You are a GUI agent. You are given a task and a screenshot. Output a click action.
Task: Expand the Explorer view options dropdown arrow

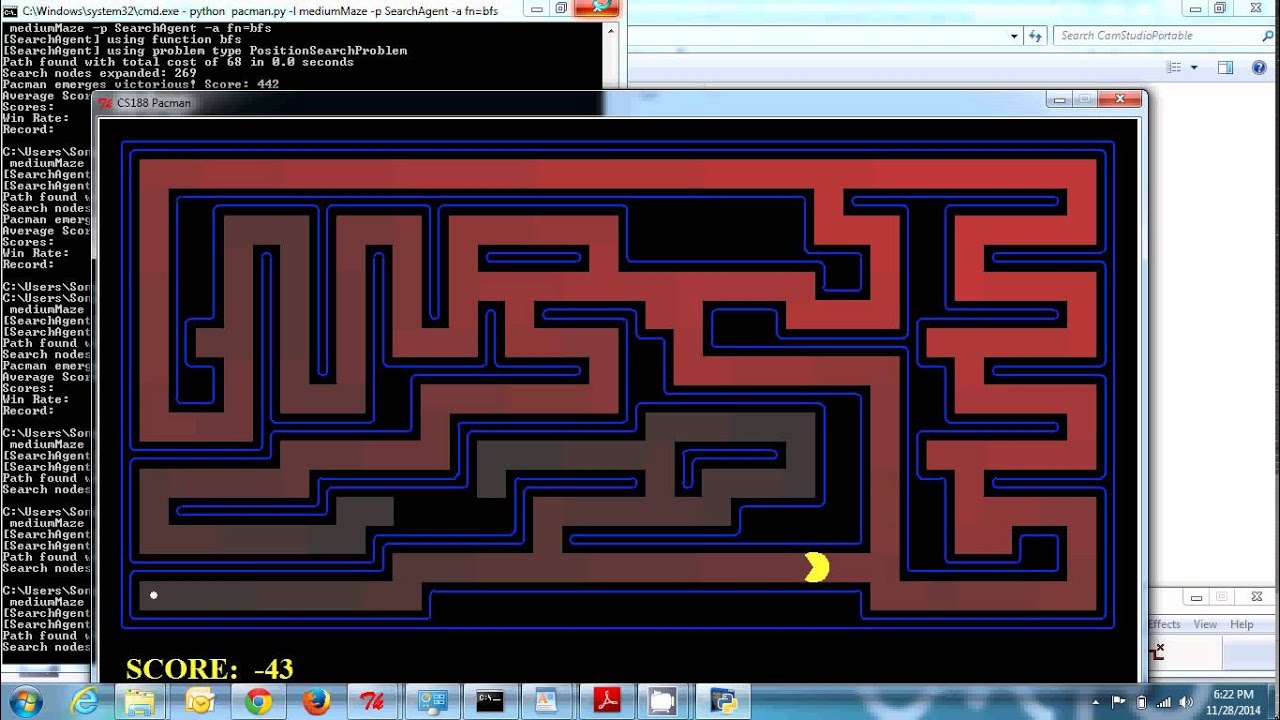(1193, 67)
